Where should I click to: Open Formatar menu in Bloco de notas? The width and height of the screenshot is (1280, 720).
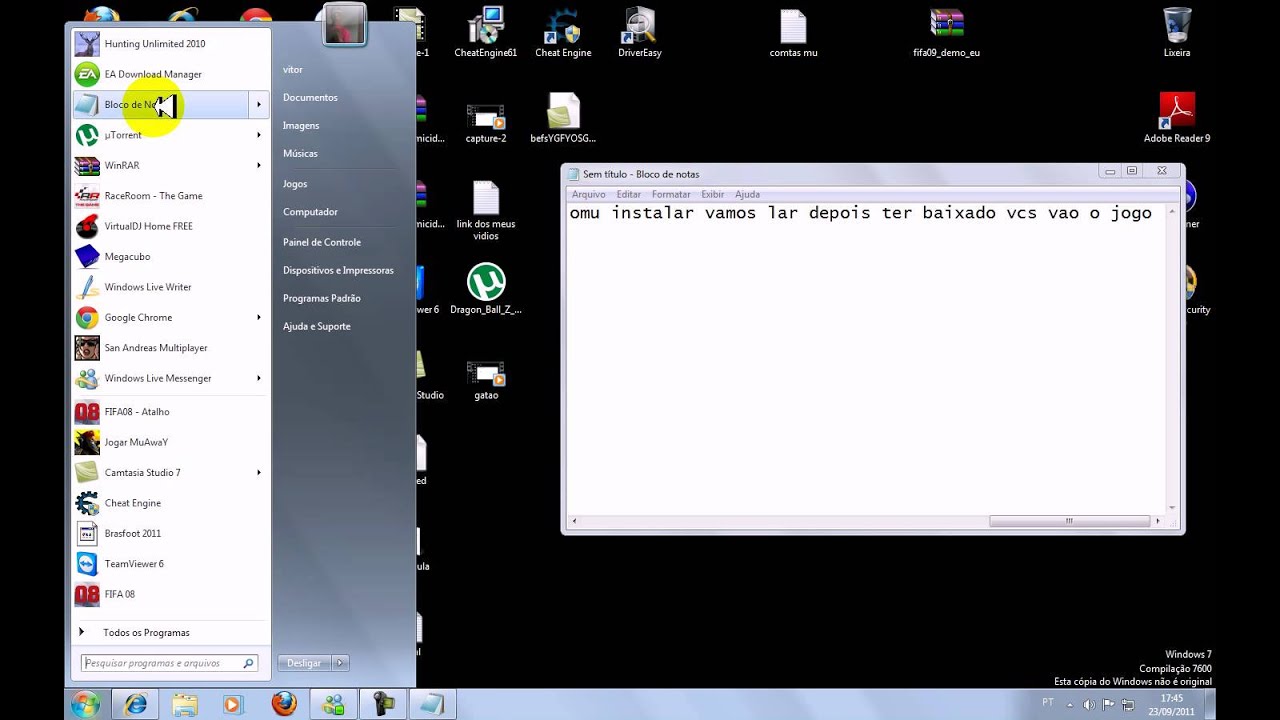coord(671,194)
